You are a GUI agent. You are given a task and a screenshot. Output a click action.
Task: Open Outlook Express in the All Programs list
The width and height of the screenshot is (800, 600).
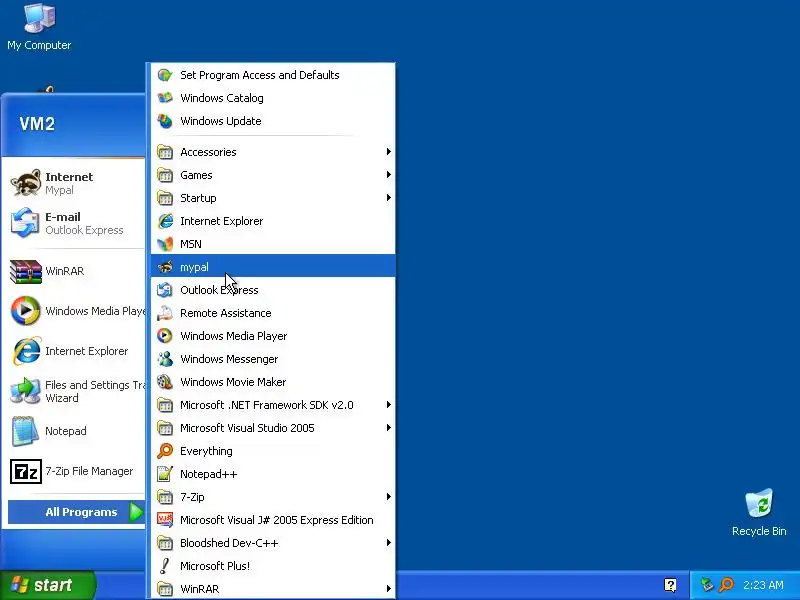click(x=273, y=290)
